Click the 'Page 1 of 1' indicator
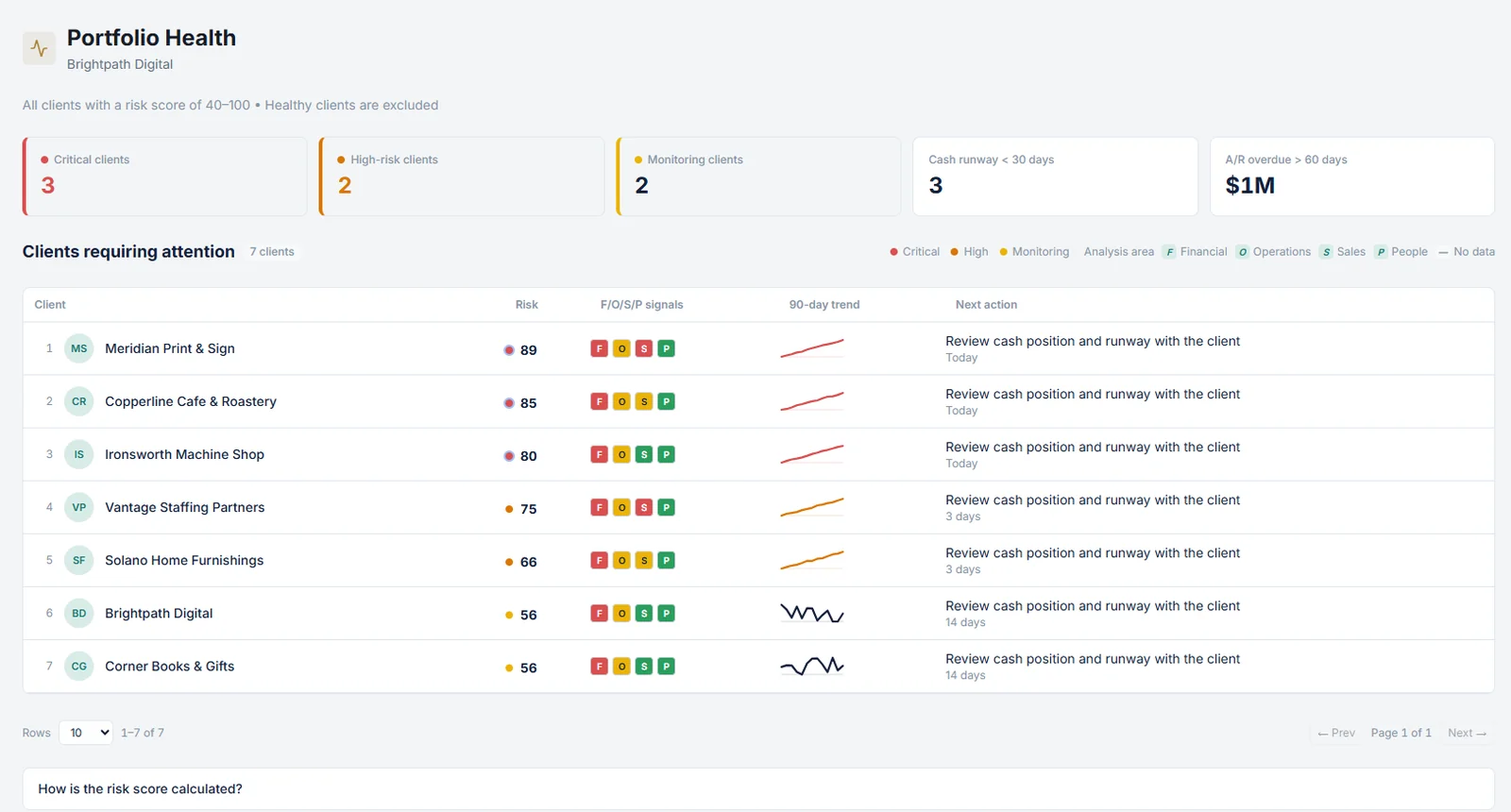 point(1401,733)
